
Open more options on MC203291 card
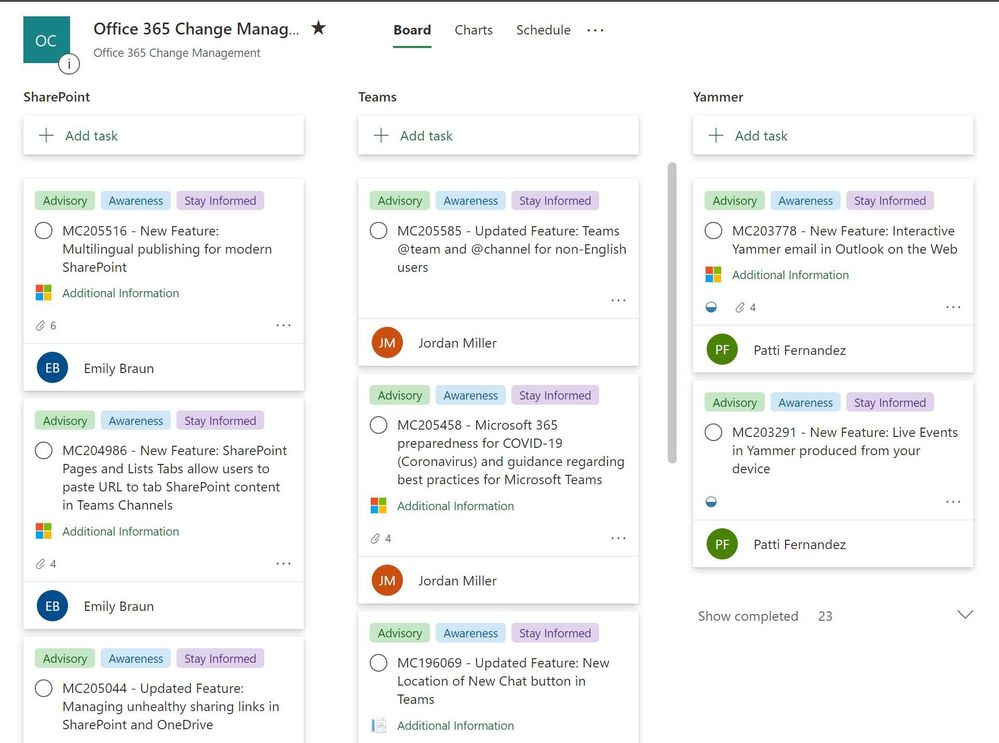[x=953, y=501]
